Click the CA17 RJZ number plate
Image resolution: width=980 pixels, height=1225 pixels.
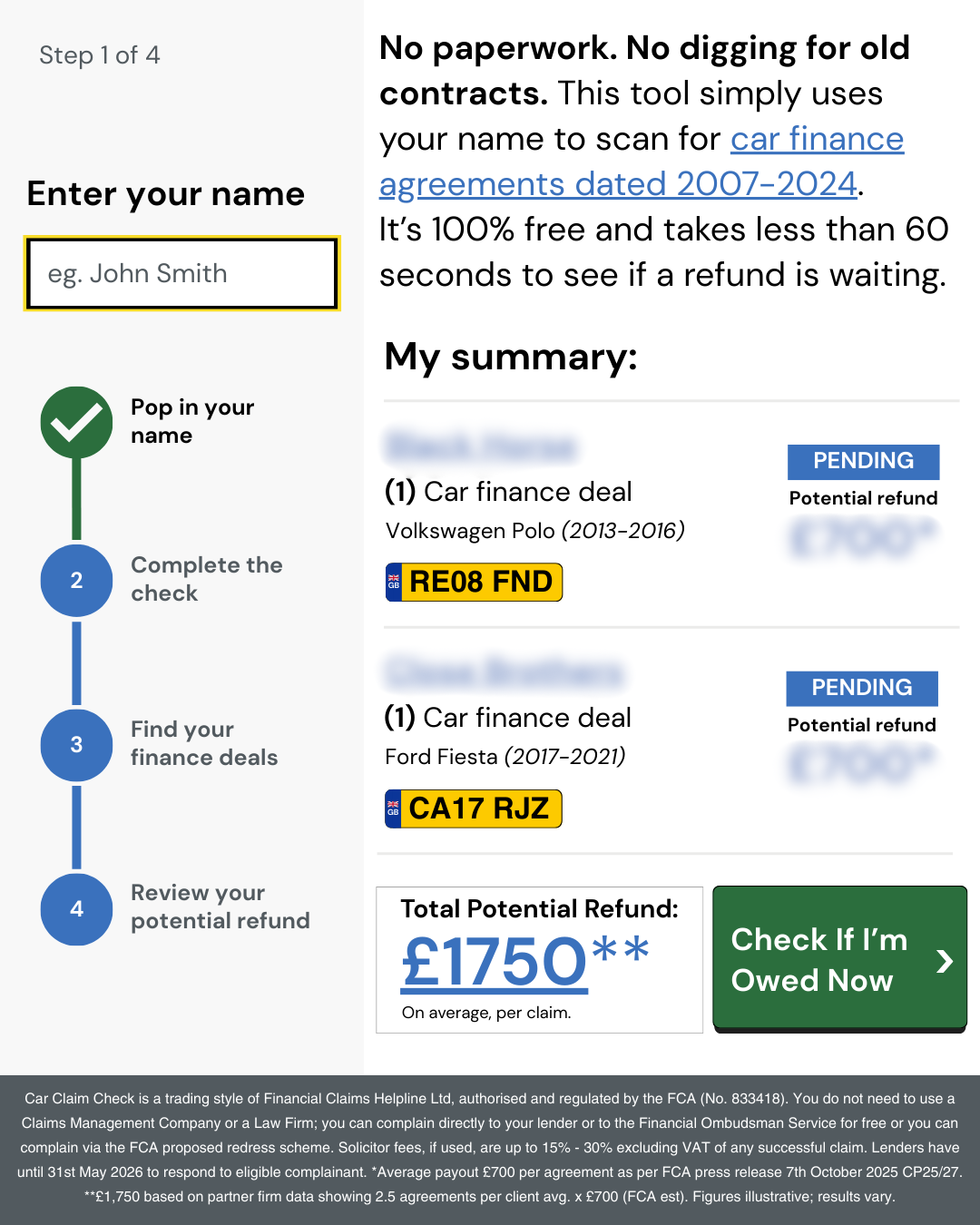click(474, 808)
